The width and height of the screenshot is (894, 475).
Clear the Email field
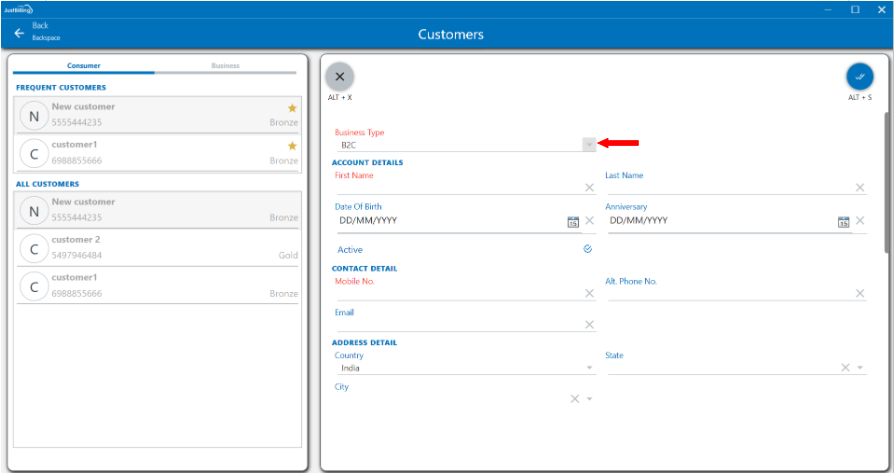click(x=589, y=324)
